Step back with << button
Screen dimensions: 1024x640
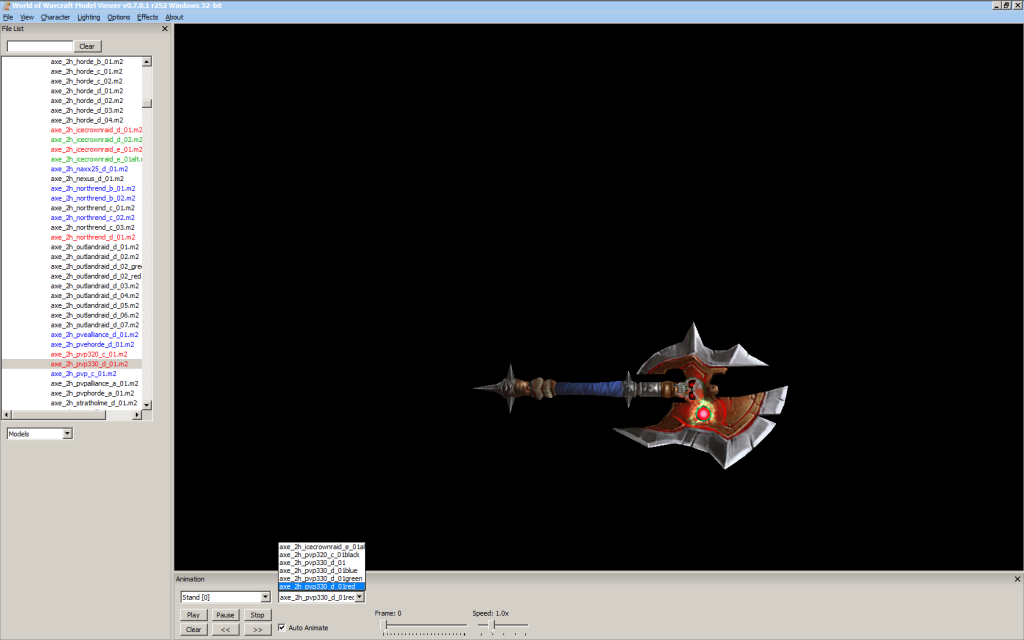pyautogui.click(x=225, y=630)
